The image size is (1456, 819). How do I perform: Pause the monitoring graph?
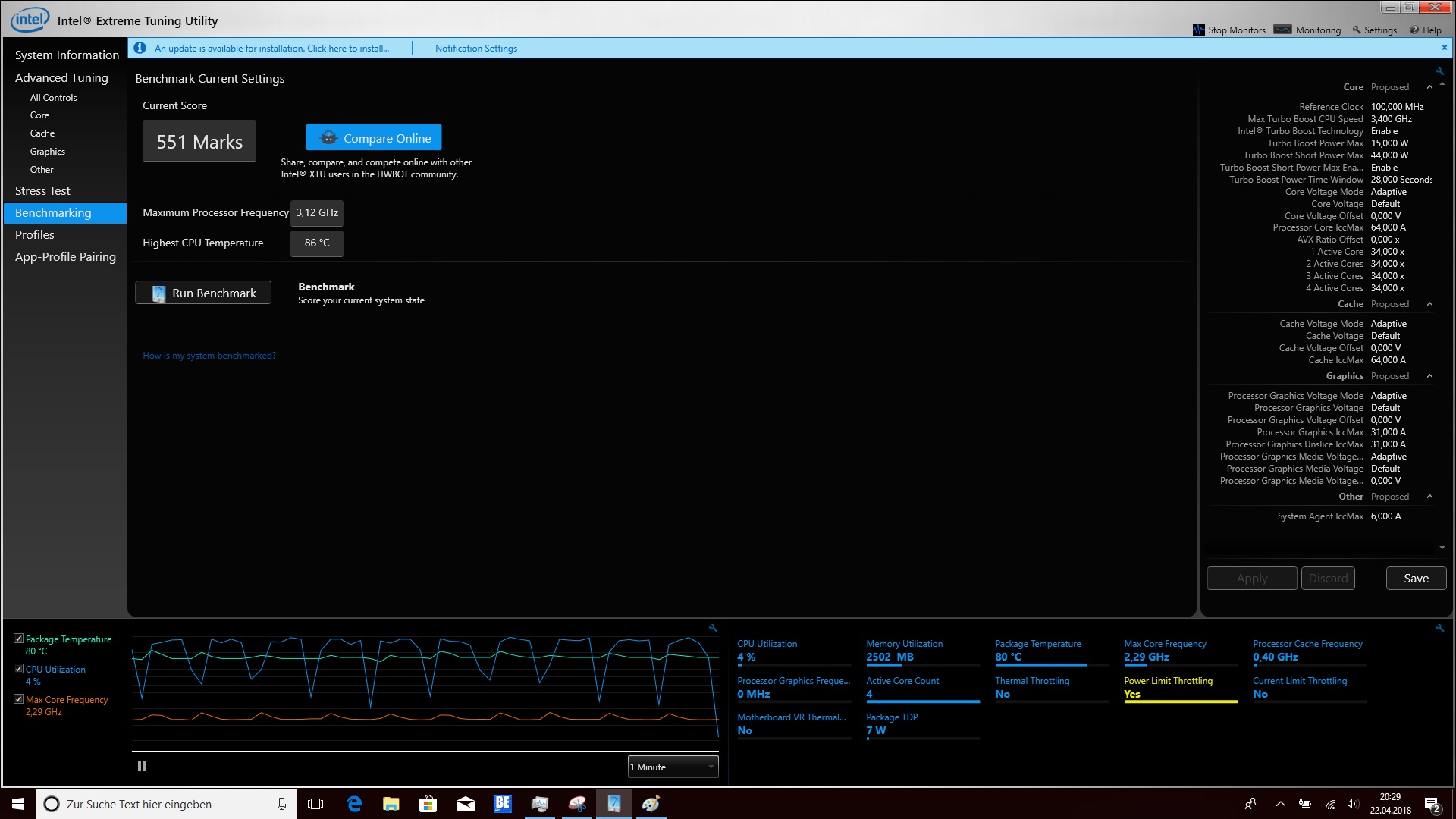142,767
